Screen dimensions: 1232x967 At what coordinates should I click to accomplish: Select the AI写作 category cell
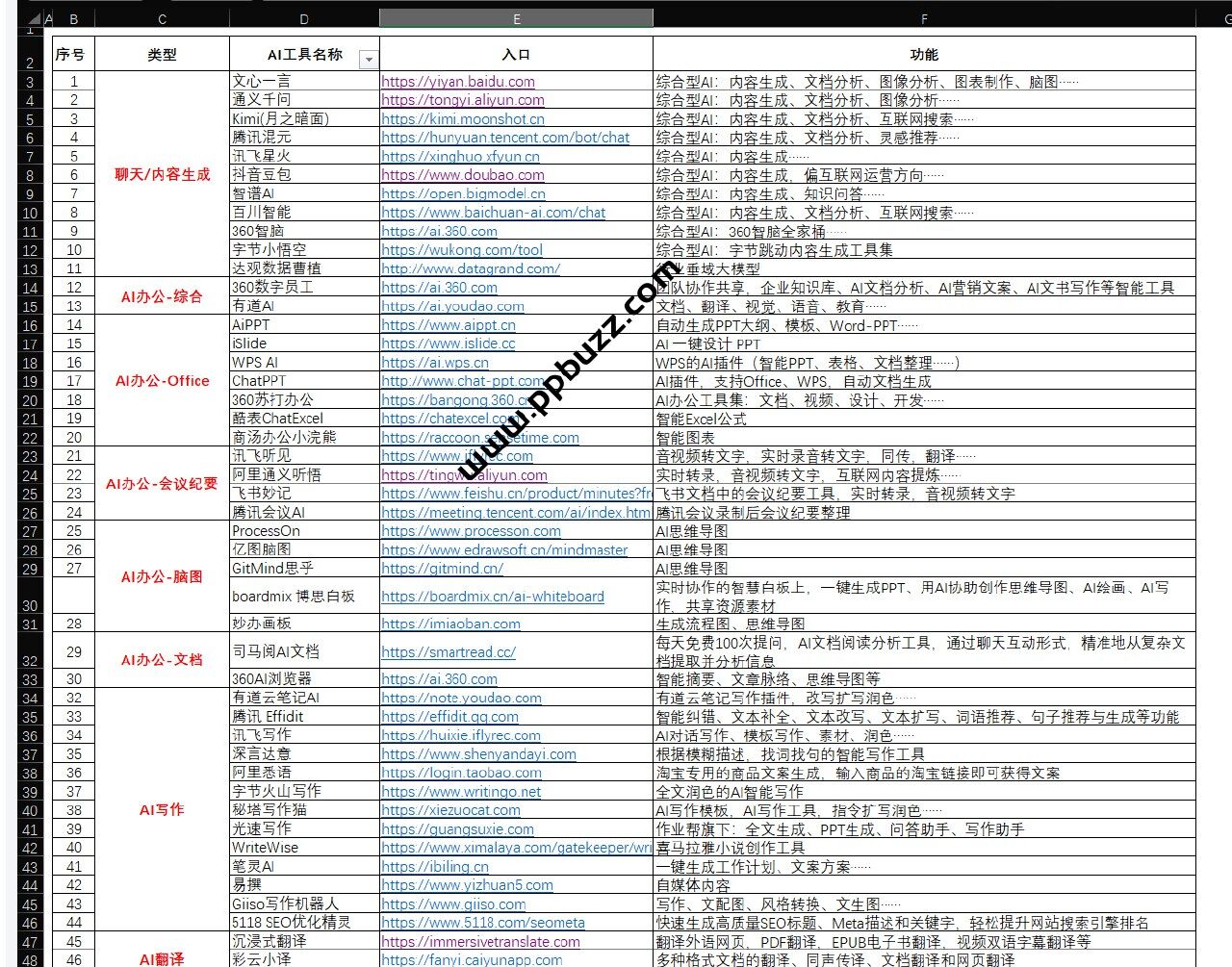click(x=162, y=809)
